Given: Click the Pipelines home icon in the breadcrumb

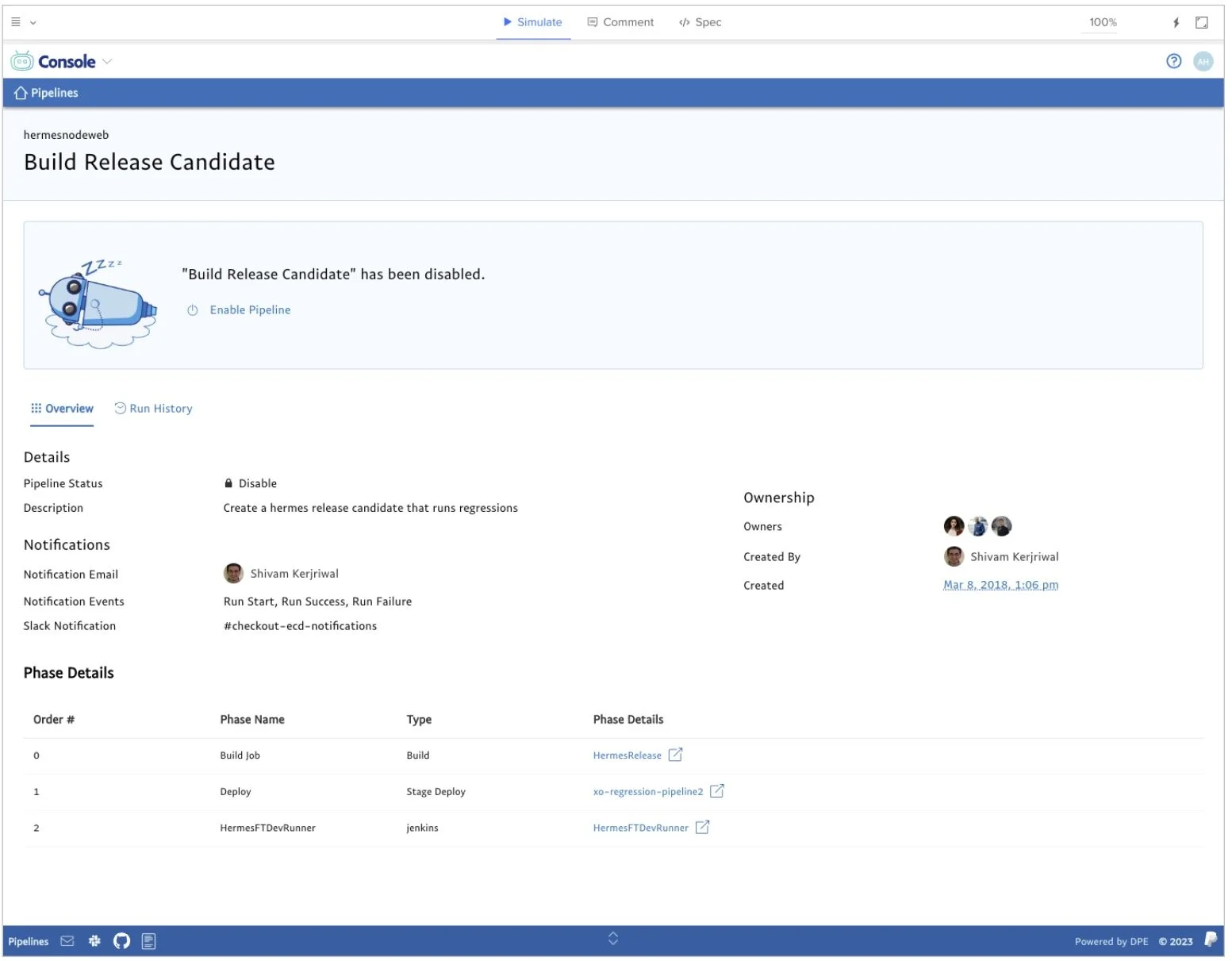Looking at the screenshot, I should click(x=21, y=93).
